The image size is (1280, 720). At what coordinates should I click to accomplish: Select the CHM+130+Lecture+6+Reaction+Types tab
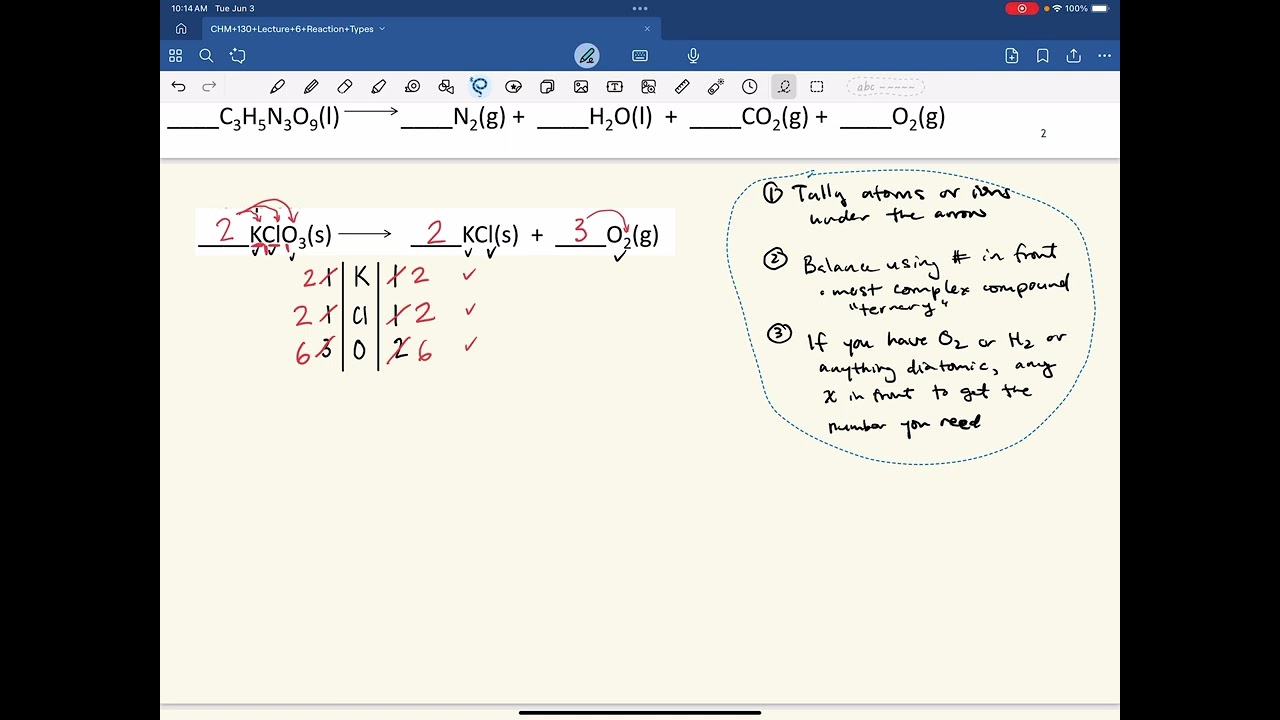292,29
